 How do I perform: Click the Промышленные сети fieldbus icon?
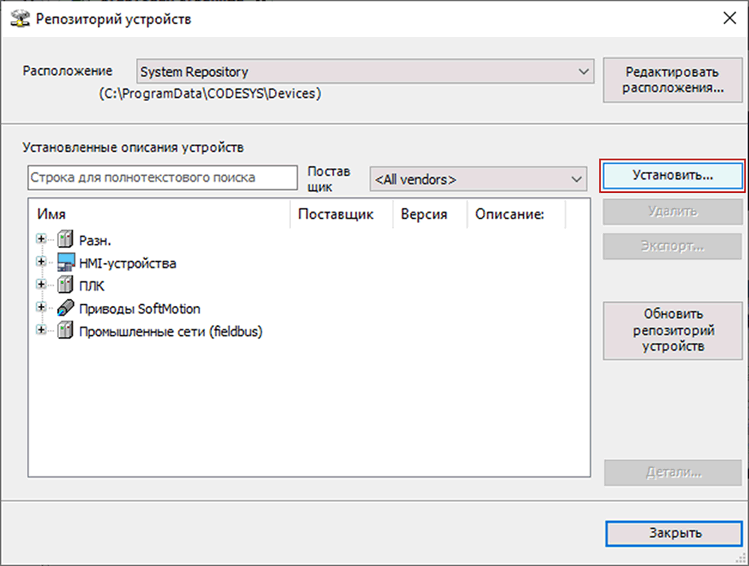coord(65,330)
